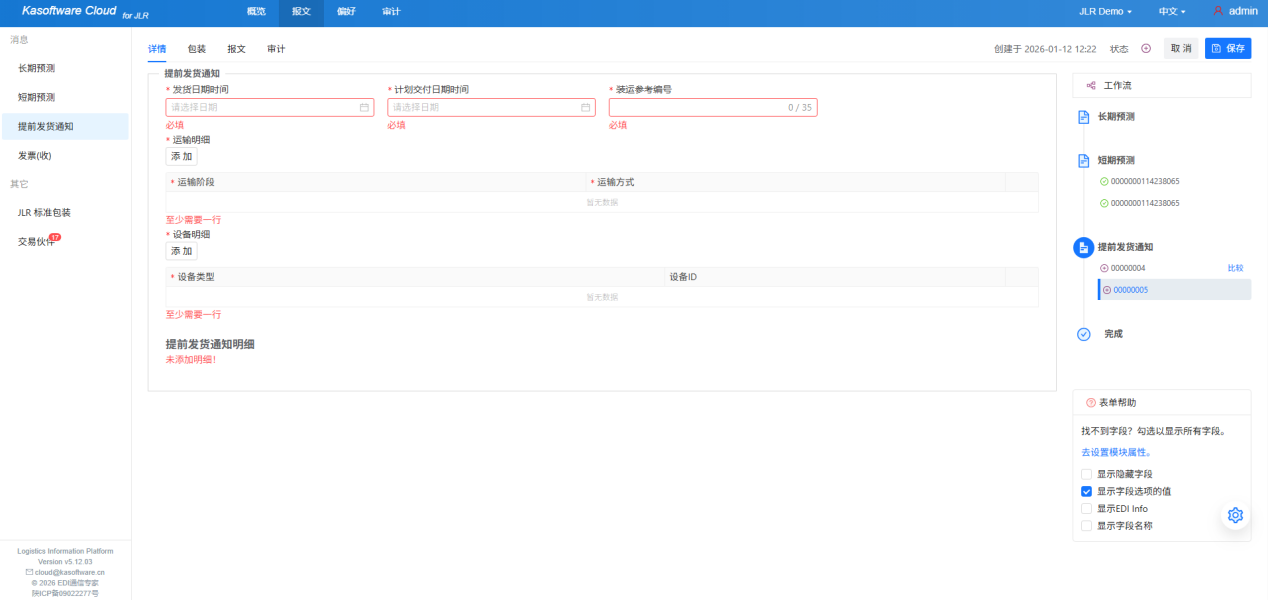This screenshot has width=1268, height=600.
Task: Enable the 显示EDI Info checkbox
Action: [1086, 509]
